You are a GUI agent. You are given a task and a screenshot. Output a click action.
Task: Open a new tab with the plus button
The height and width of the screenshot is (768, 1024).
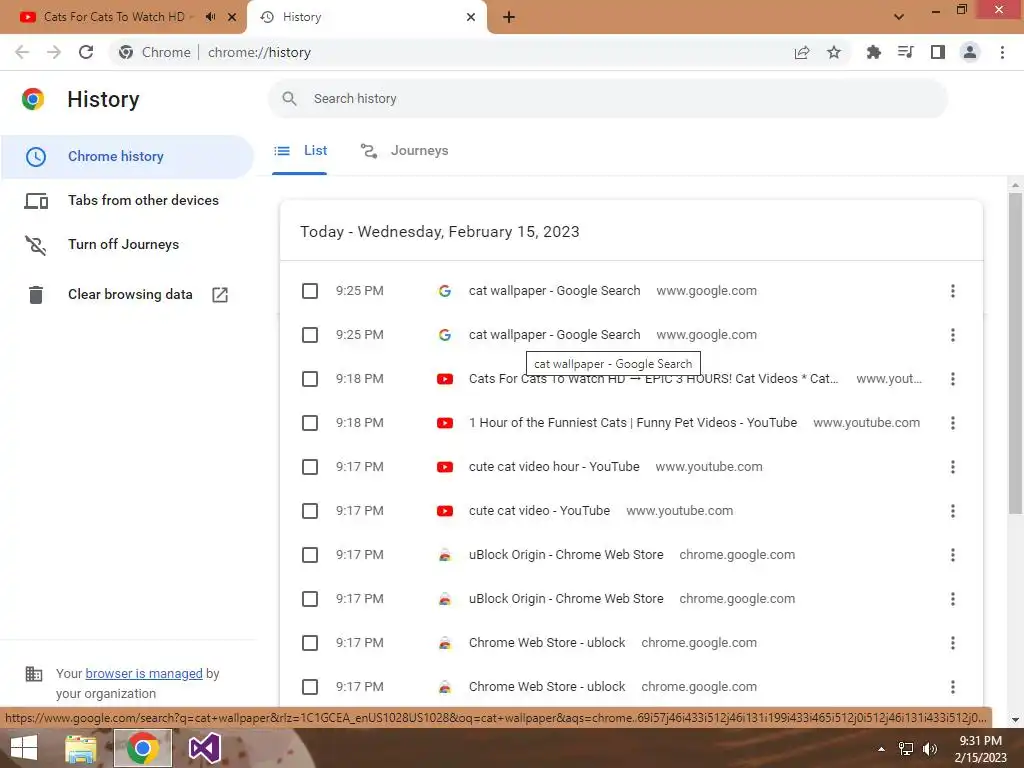(x=509, y=18)
